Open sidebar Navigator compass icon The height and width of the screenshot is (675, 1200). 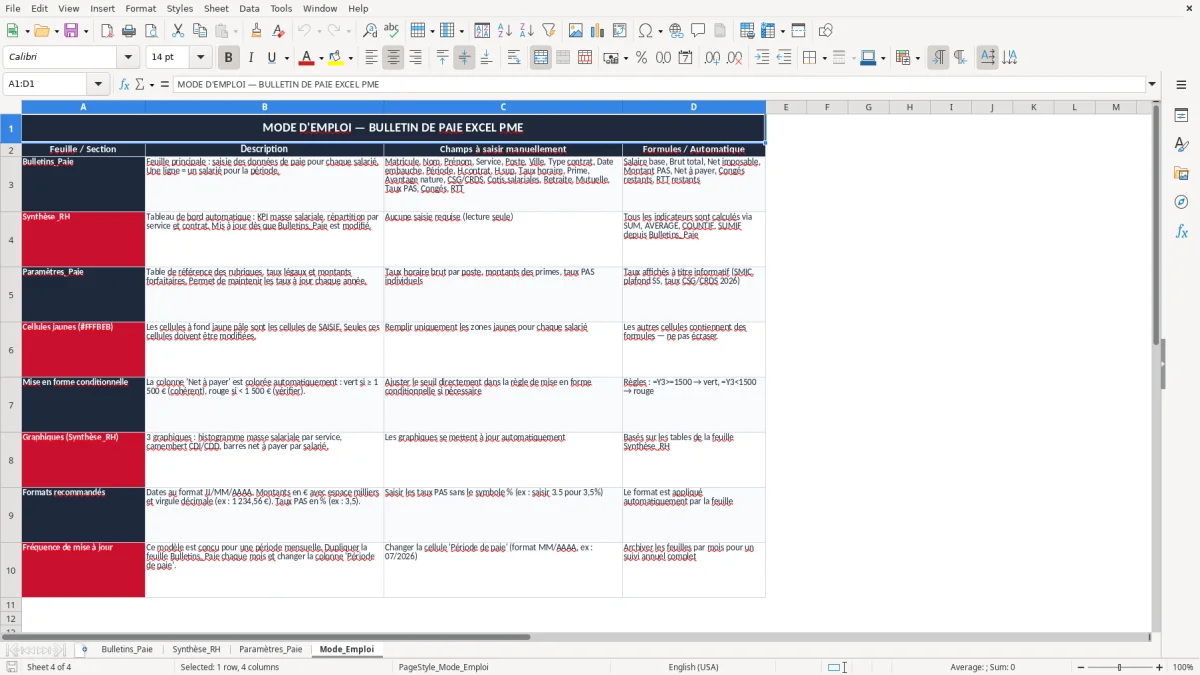tap(1181, 203)
